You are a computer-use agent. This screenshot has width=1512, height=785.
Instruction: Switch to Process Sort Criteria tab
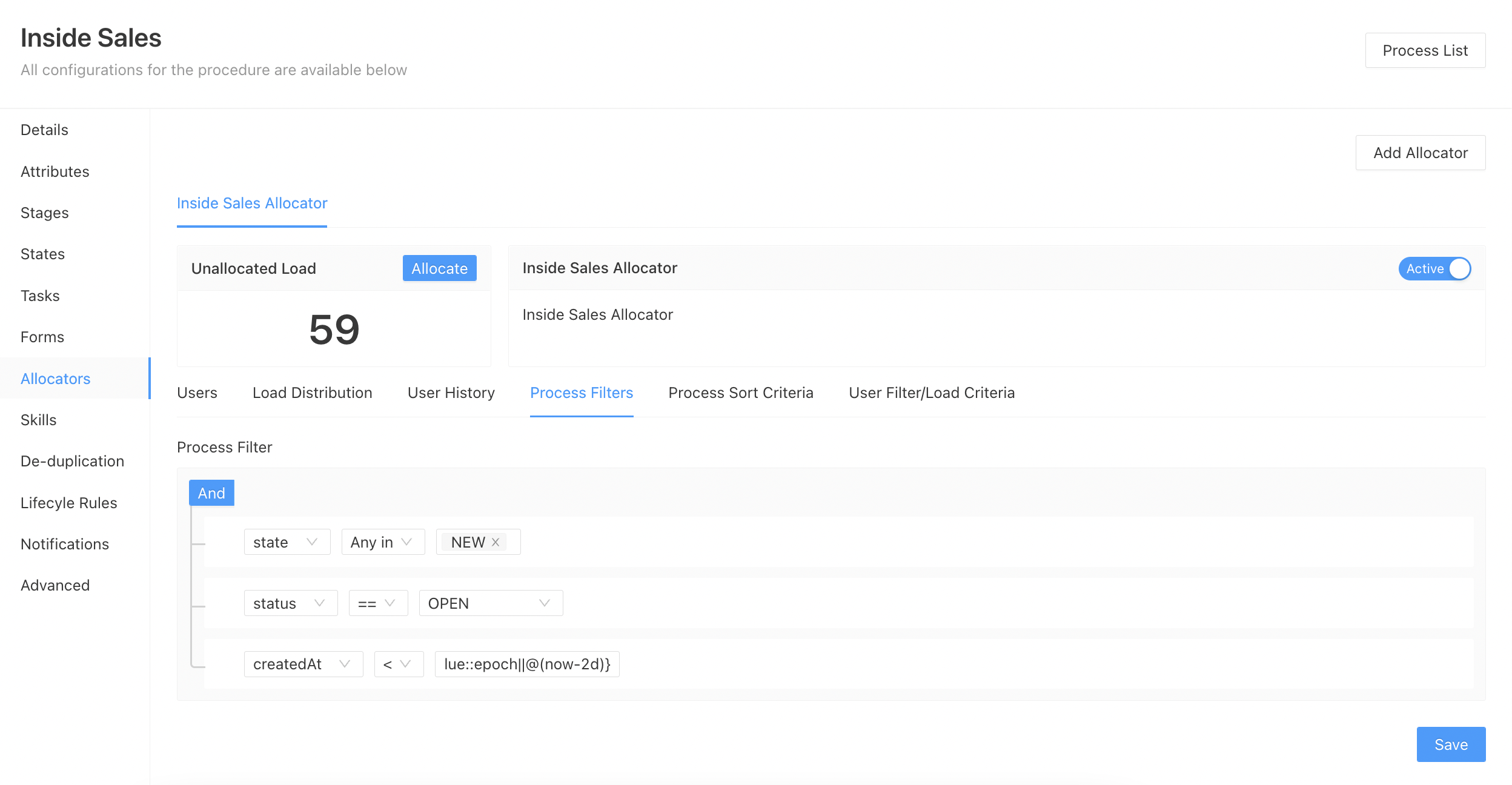pyautogui.click(x=740, y=392)
